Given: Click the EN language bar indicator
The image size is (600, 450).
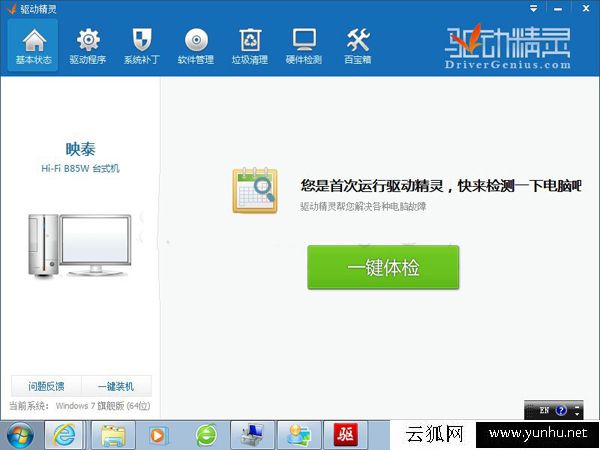Looking at the screenshot, I should click(x=544, y=410).
